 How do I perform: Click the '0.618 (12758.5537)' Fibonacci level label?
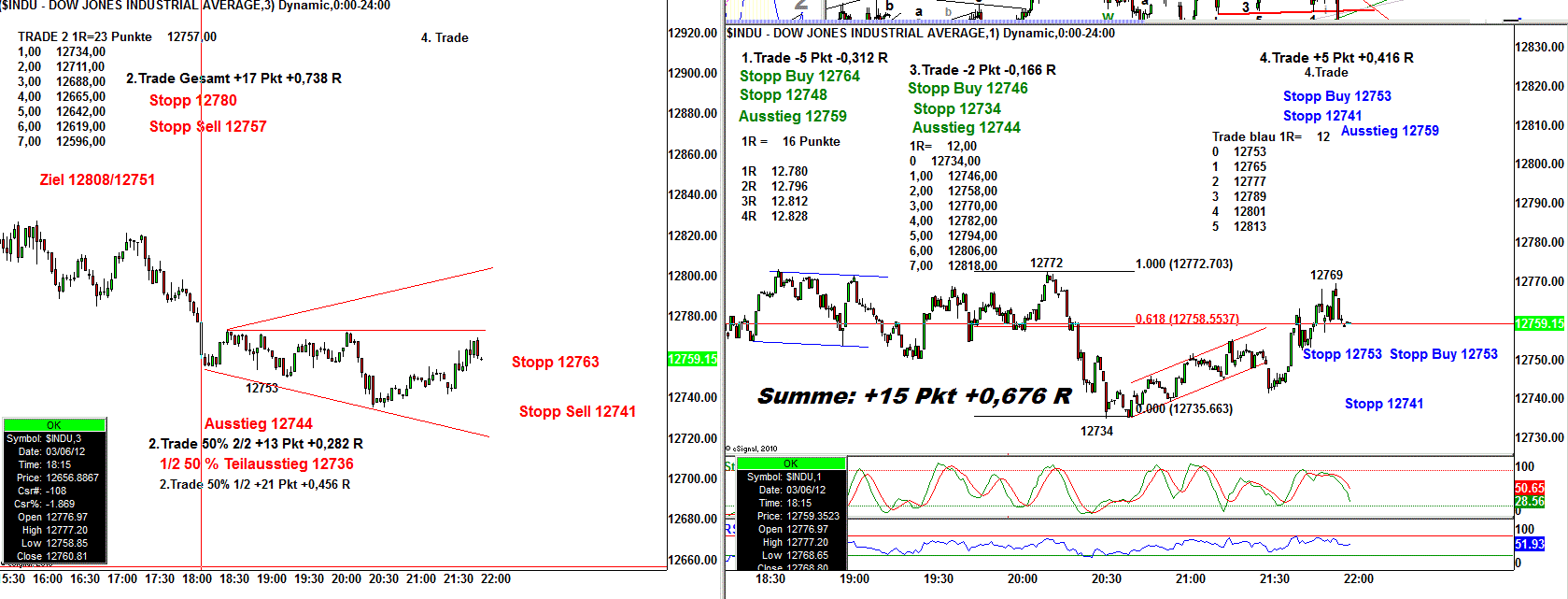click(1200, 319)
